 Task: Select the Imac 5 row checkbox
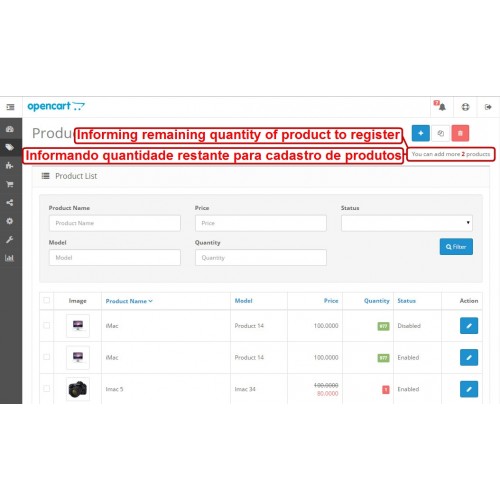point(47,389)
